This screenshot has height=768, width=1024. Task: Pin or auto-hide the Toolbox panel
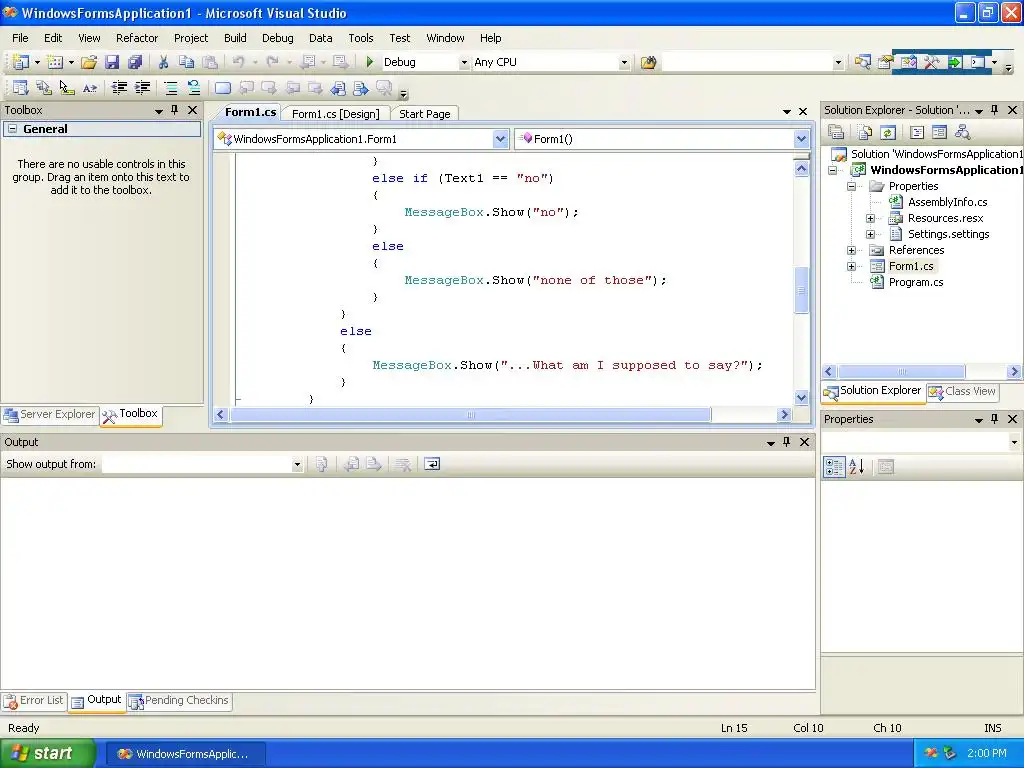point(174,110)
